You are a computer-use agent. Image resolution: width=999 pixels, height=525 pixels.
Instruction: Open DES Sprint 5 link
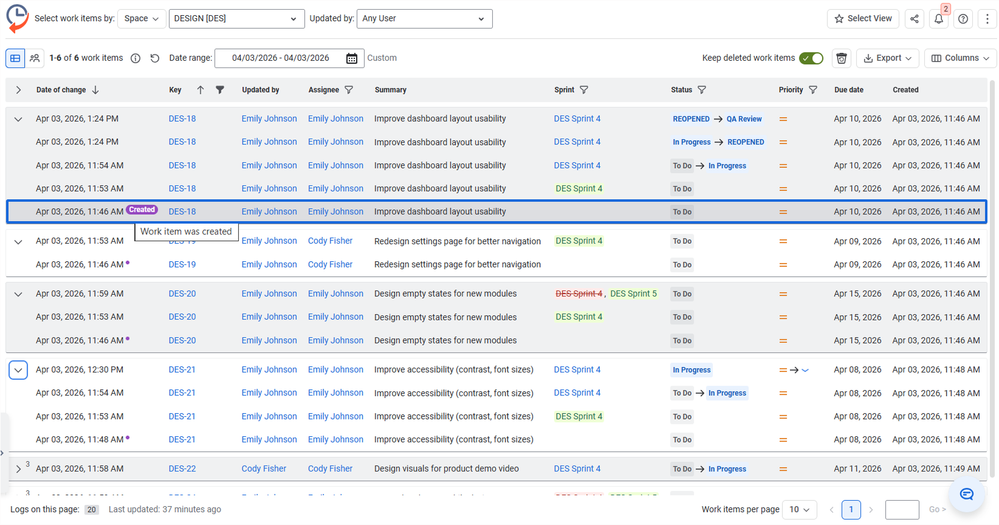click(x=633, y=294)
